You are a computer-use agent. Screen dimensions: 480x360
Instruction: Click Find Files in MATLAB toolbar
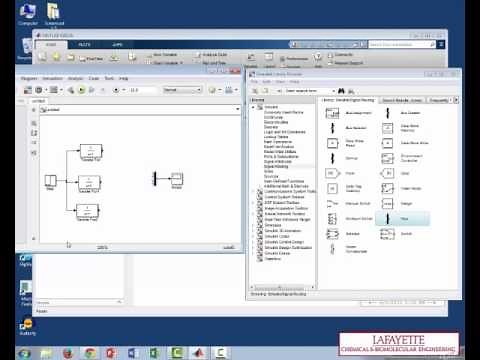tap(91, 59)
